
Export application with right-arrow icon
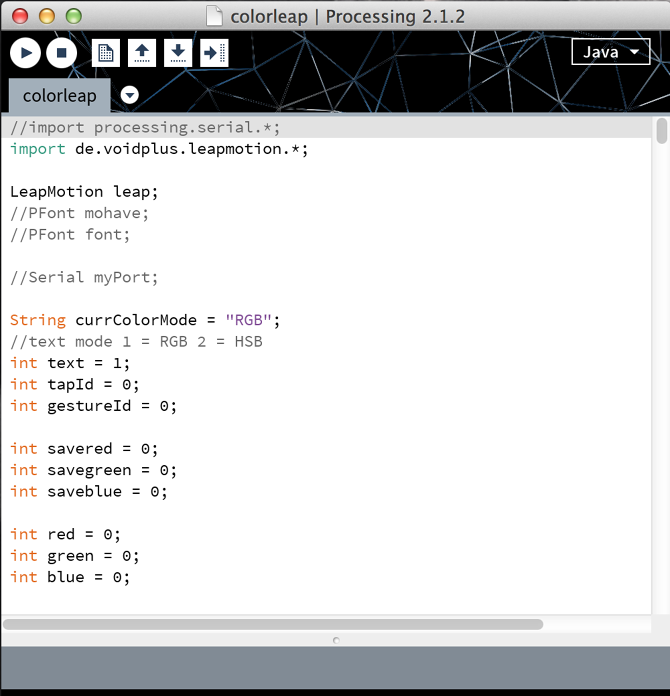pos(214,53)
